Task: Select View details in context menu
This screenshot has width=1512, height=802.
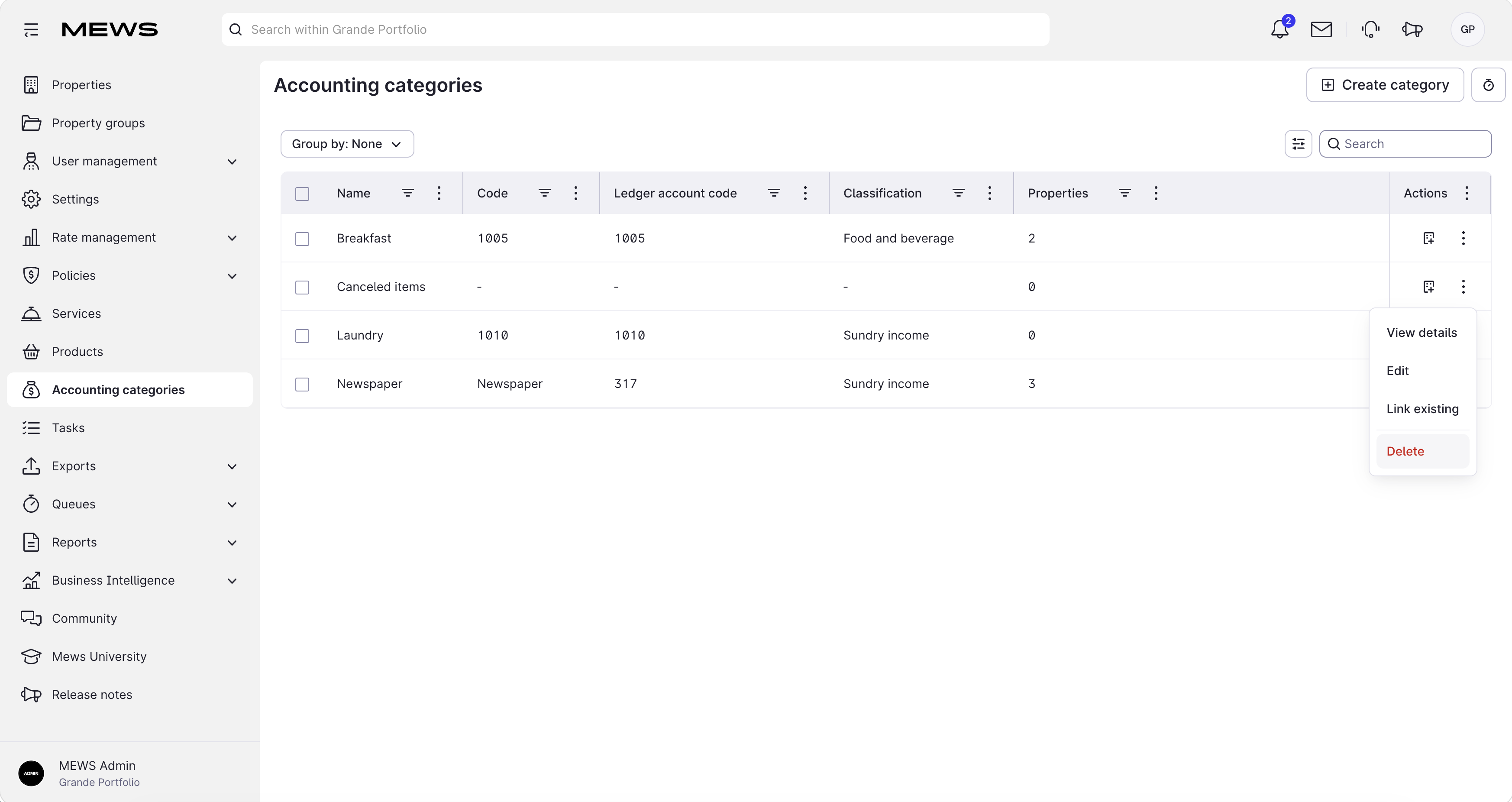Action: click(1422, 333)
